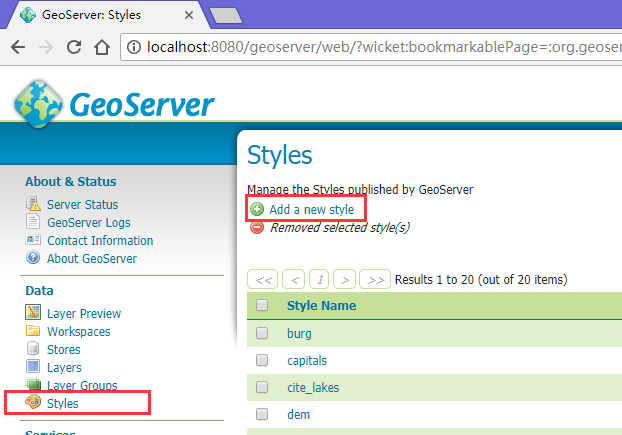The height and width of the screenshot is (435, 622).
Task: Click the browser forward arrow
Action: tap(46, 47)
